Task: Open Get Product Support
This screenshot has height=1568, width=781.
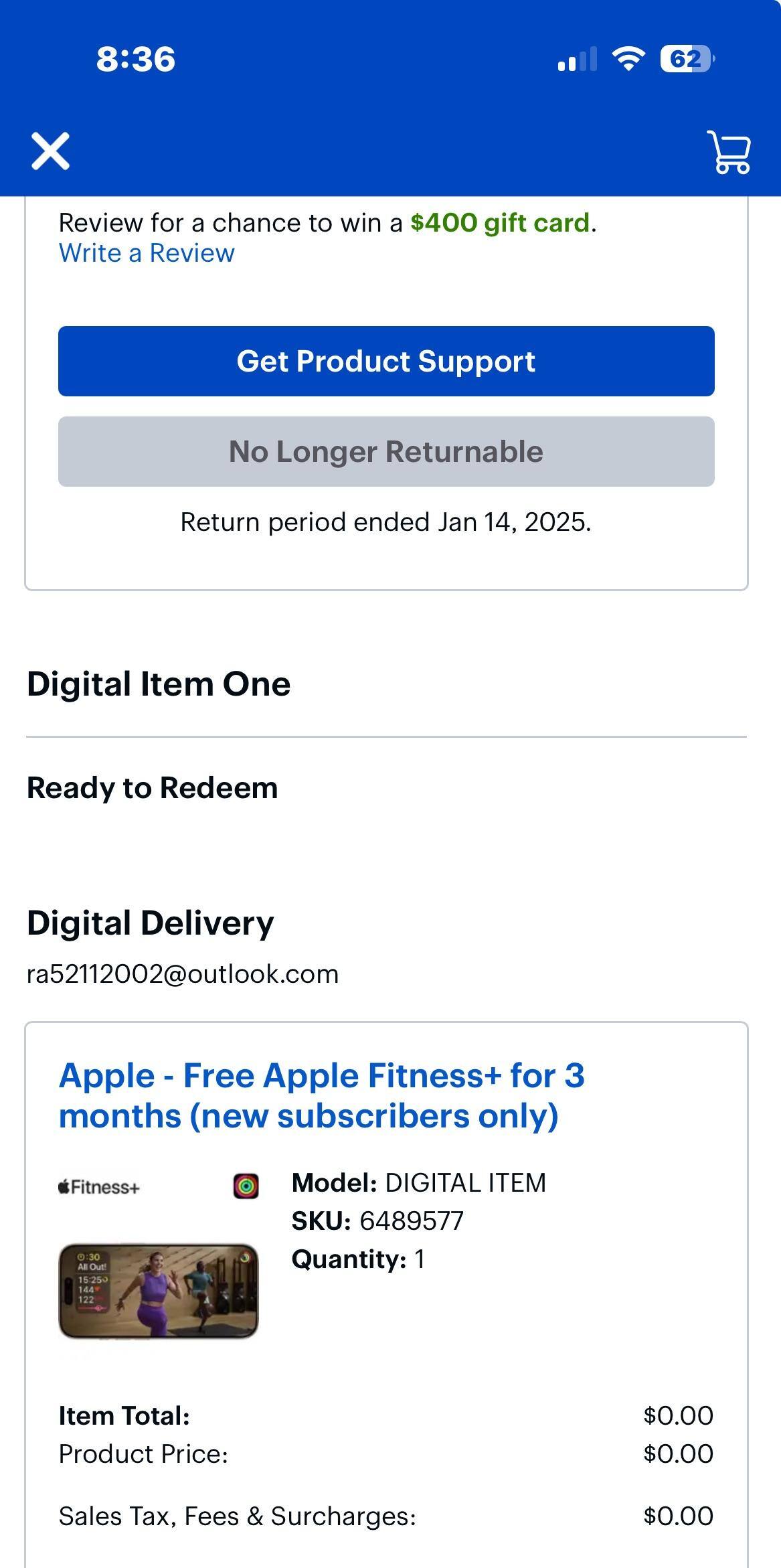Action: (x=387, y=362)
